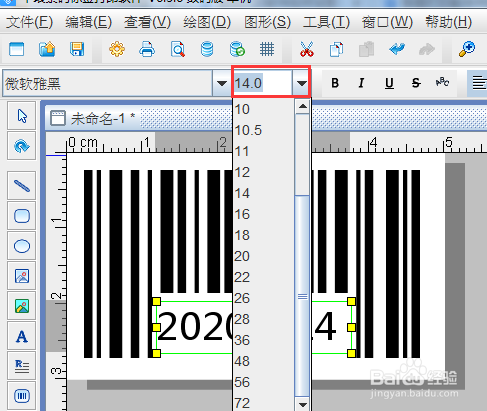Select the rich text tool
The image size is (487, 411).
coord(22,366)
